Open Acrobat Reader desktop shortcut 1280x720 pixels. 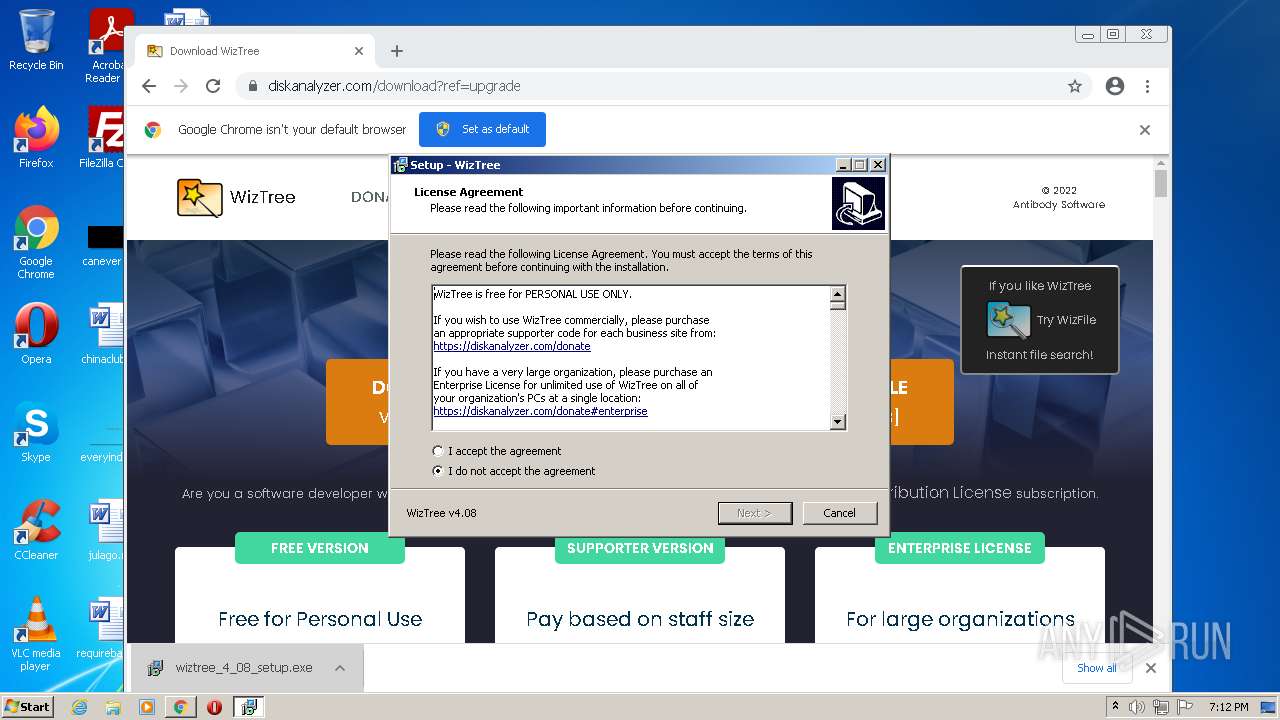(107, 46)
